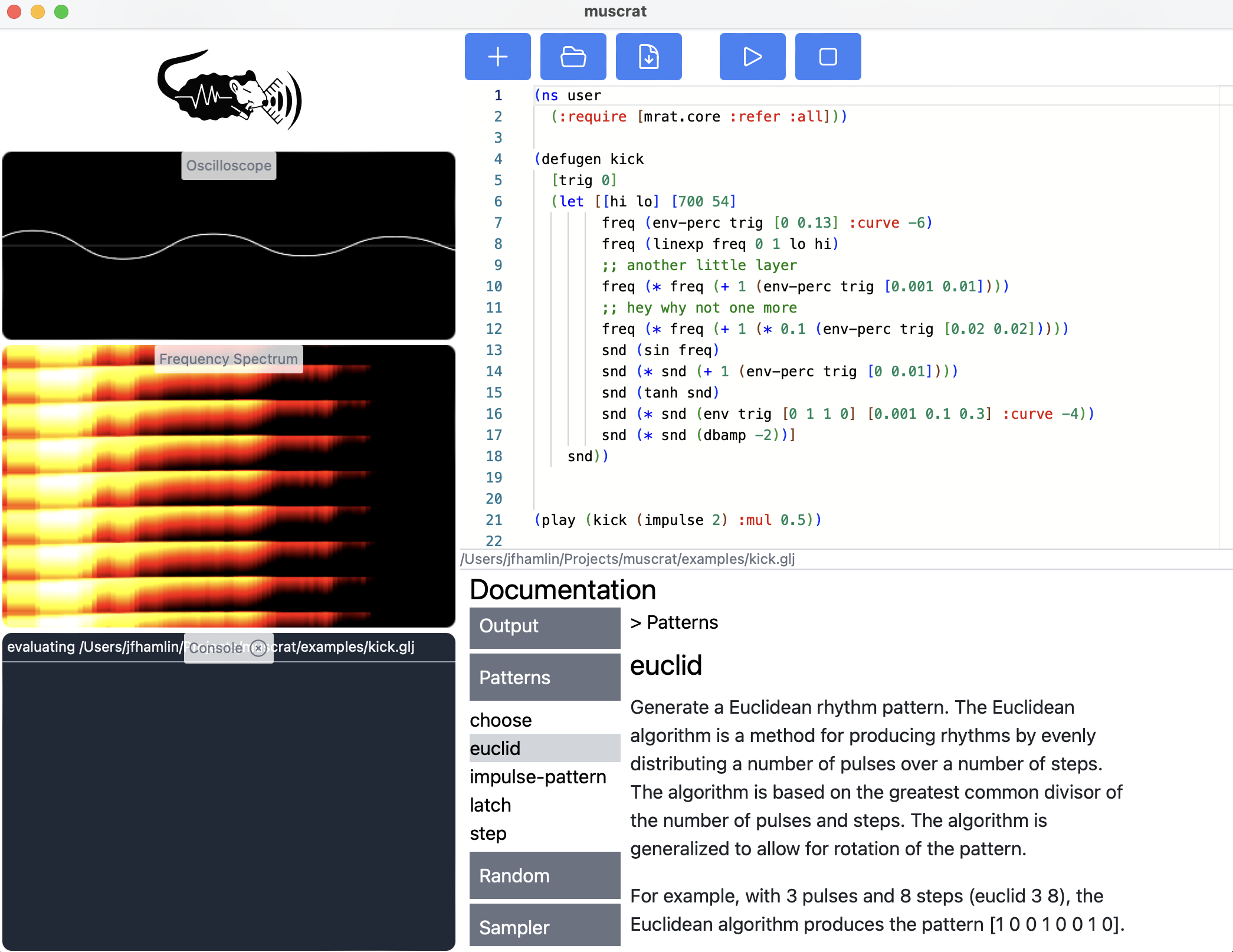
Task: Click the Patterns breadcrumb link
Action: [x=682, y=622]
